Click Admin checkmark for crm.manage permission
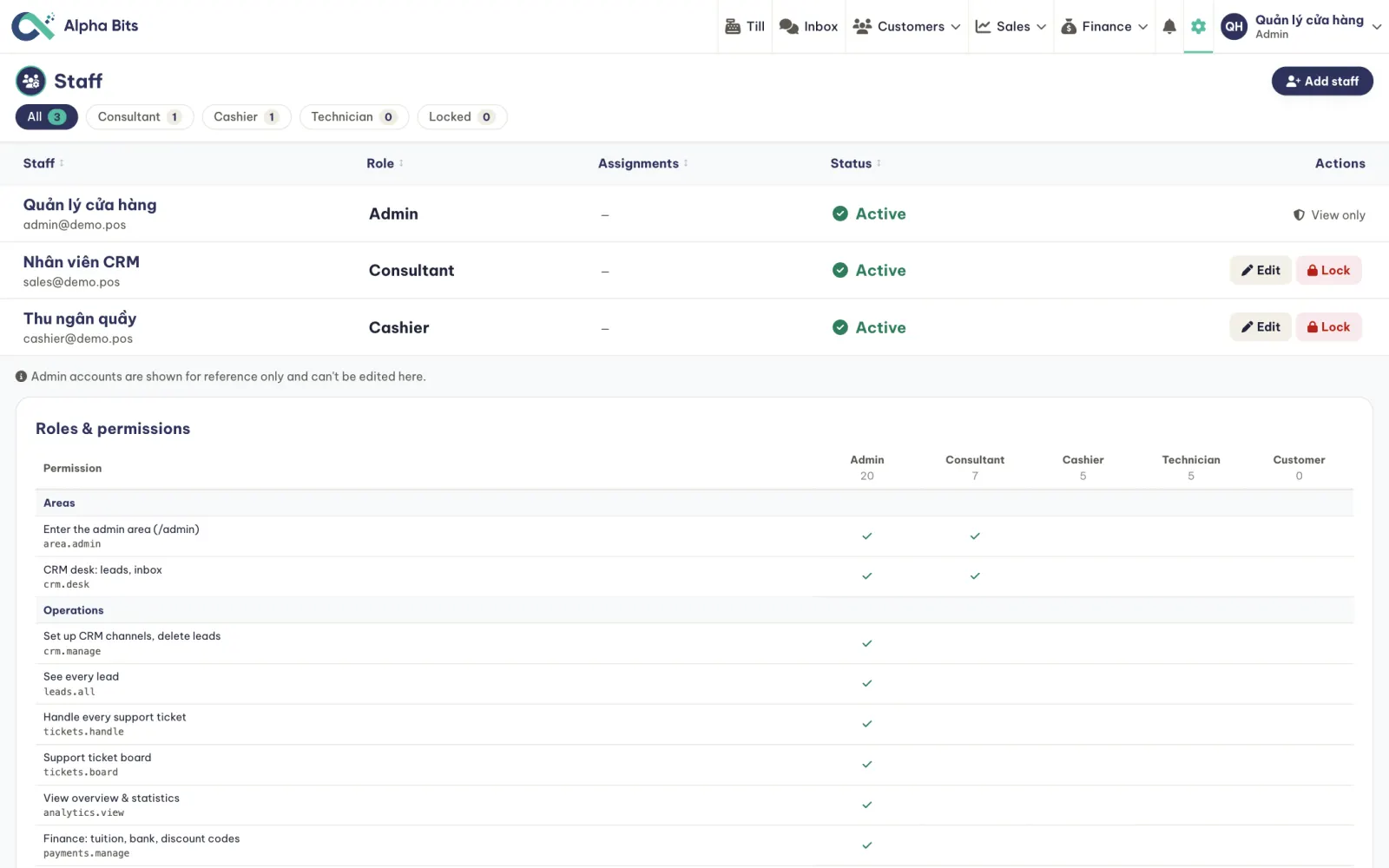This screenshot has height=868, width=1389. (x=866, y=643)
